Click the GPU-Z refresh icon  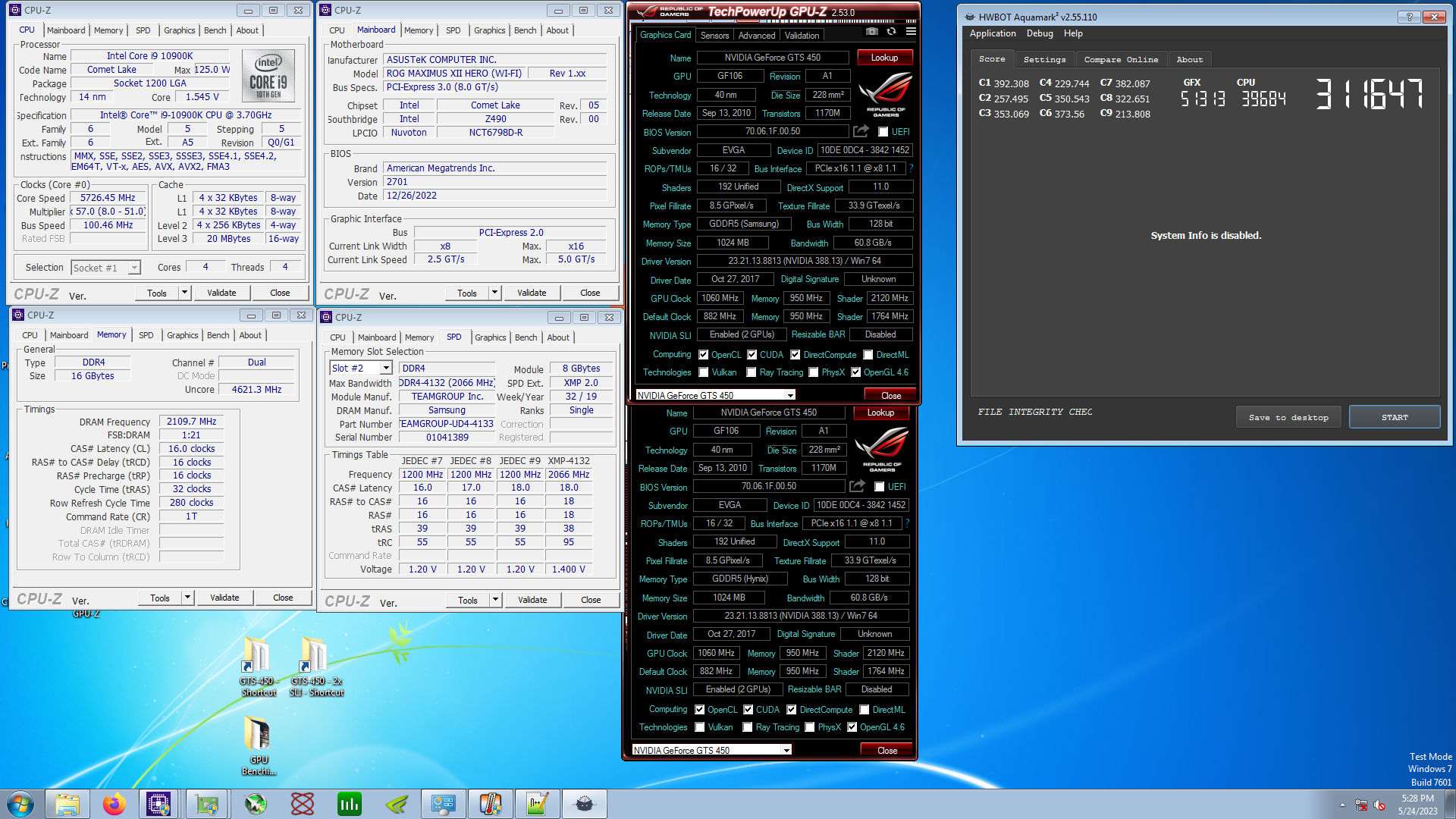892,32
